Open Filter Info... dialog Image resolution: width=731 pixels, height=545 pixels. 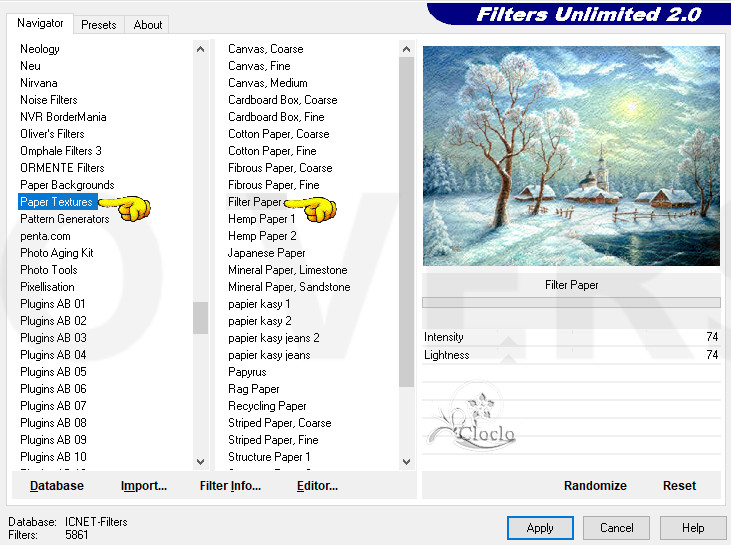pyautogui.click(x=230, y=486)
